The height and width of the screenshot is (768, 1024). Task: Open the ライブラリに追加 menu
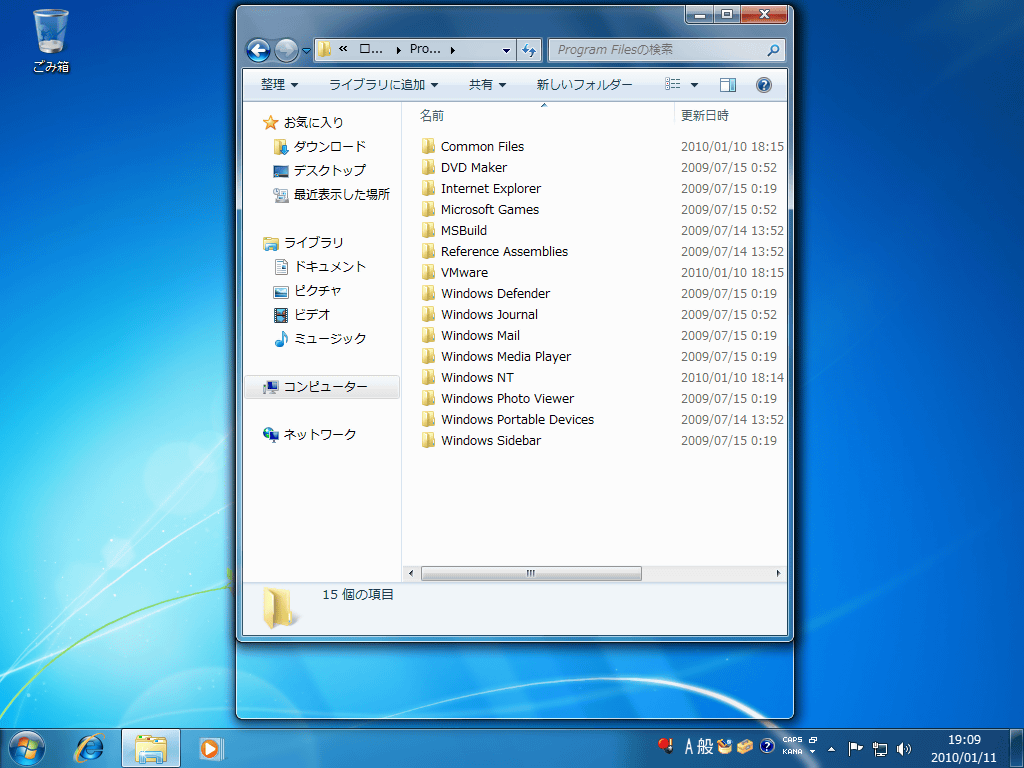[383, 85]
